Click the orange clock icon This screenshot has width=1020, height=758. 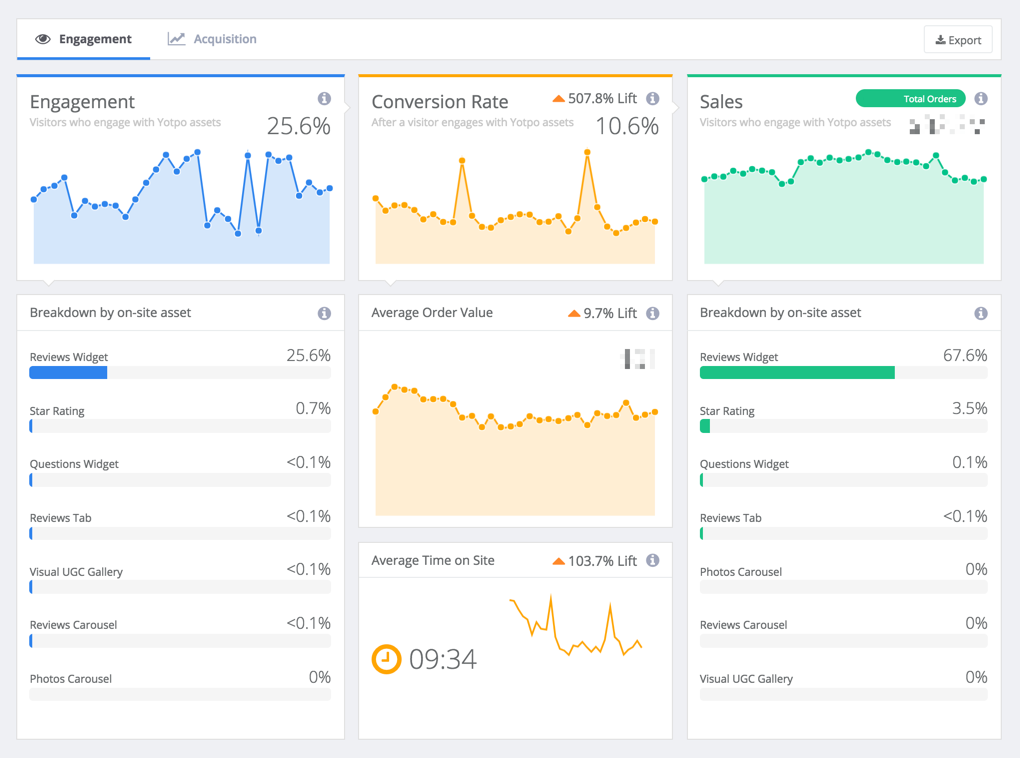386,659
